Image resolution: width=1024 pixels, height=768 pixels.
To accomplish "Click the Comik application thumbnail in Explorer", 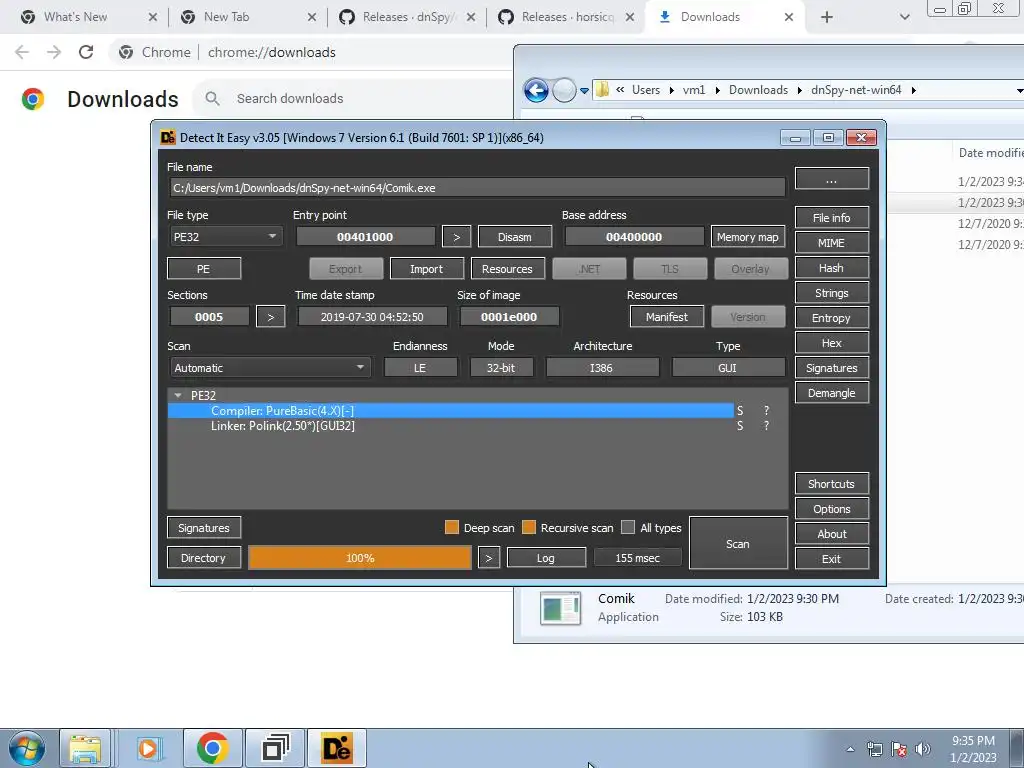I will click(x=561, y=608).
